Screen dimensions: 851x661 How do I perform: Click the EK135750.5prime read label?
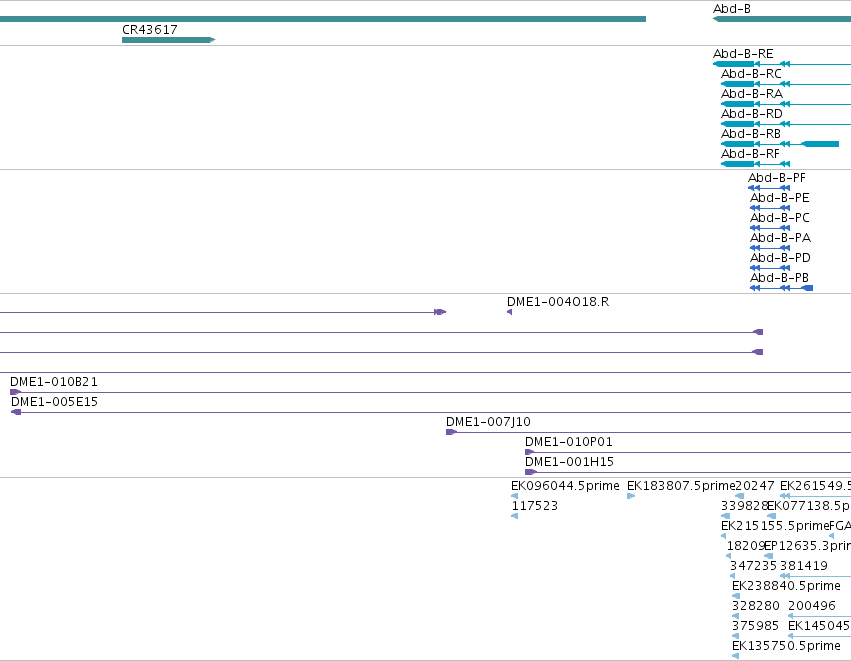pos(786,647)
